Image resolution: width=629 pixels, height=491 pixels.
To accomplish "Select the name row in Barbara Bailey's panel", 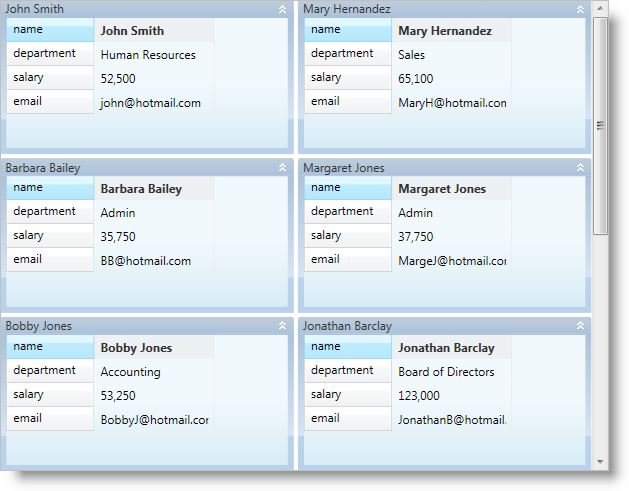I will tap(50, 188).
